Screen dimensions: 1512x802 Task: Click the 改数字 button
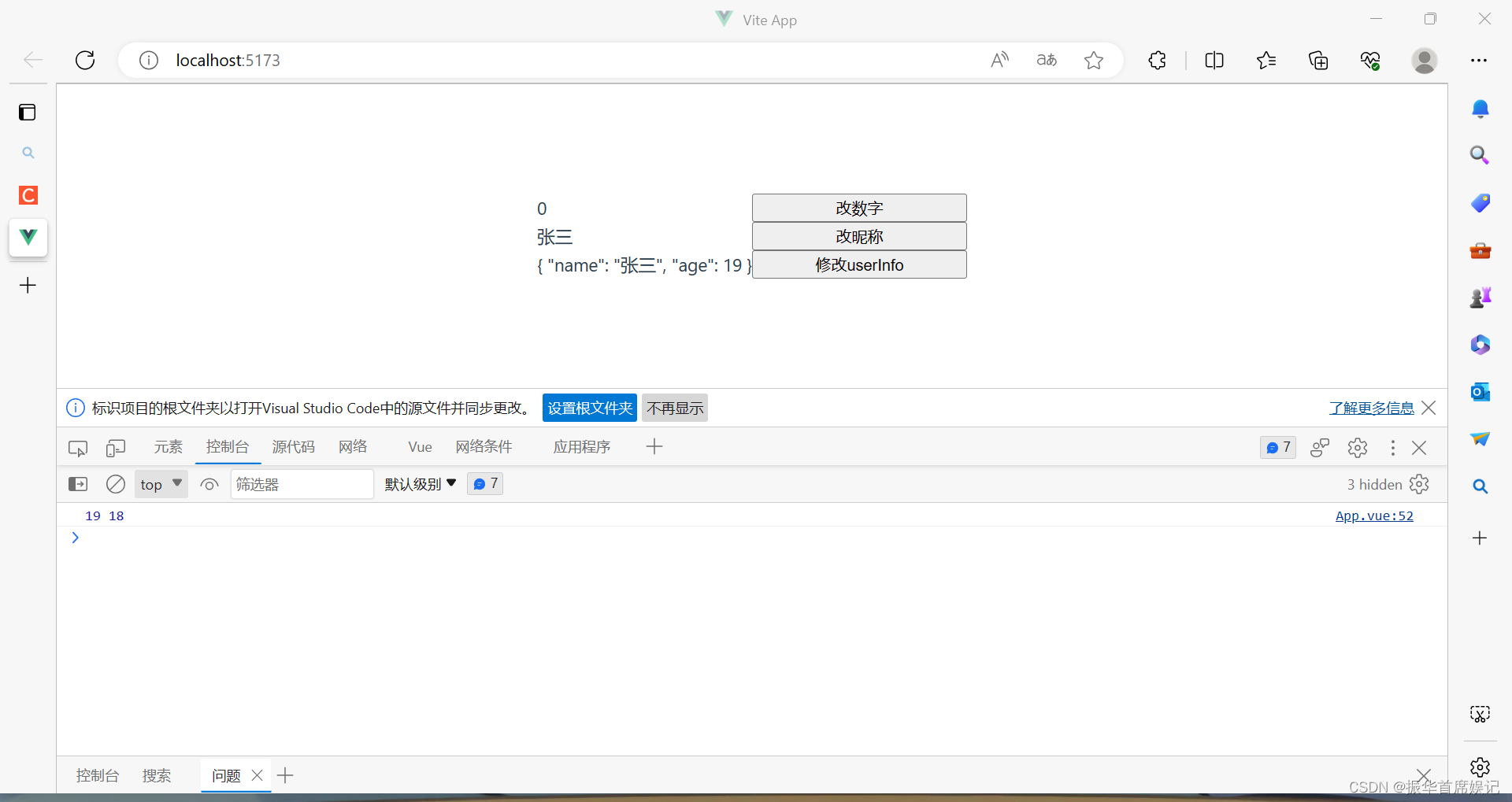pos(859,208)
